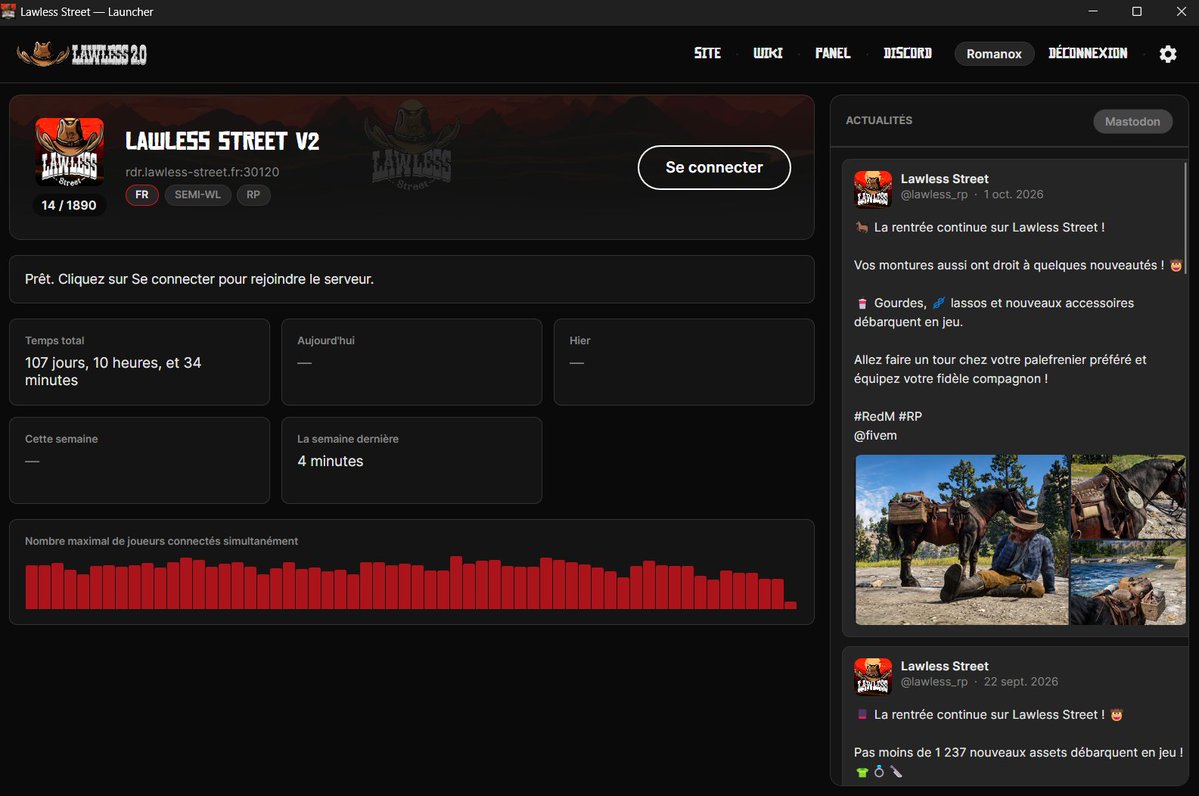This screenshot has width=1199, height=796.
Task: Close the launcher window
Action: point(1181,11)
